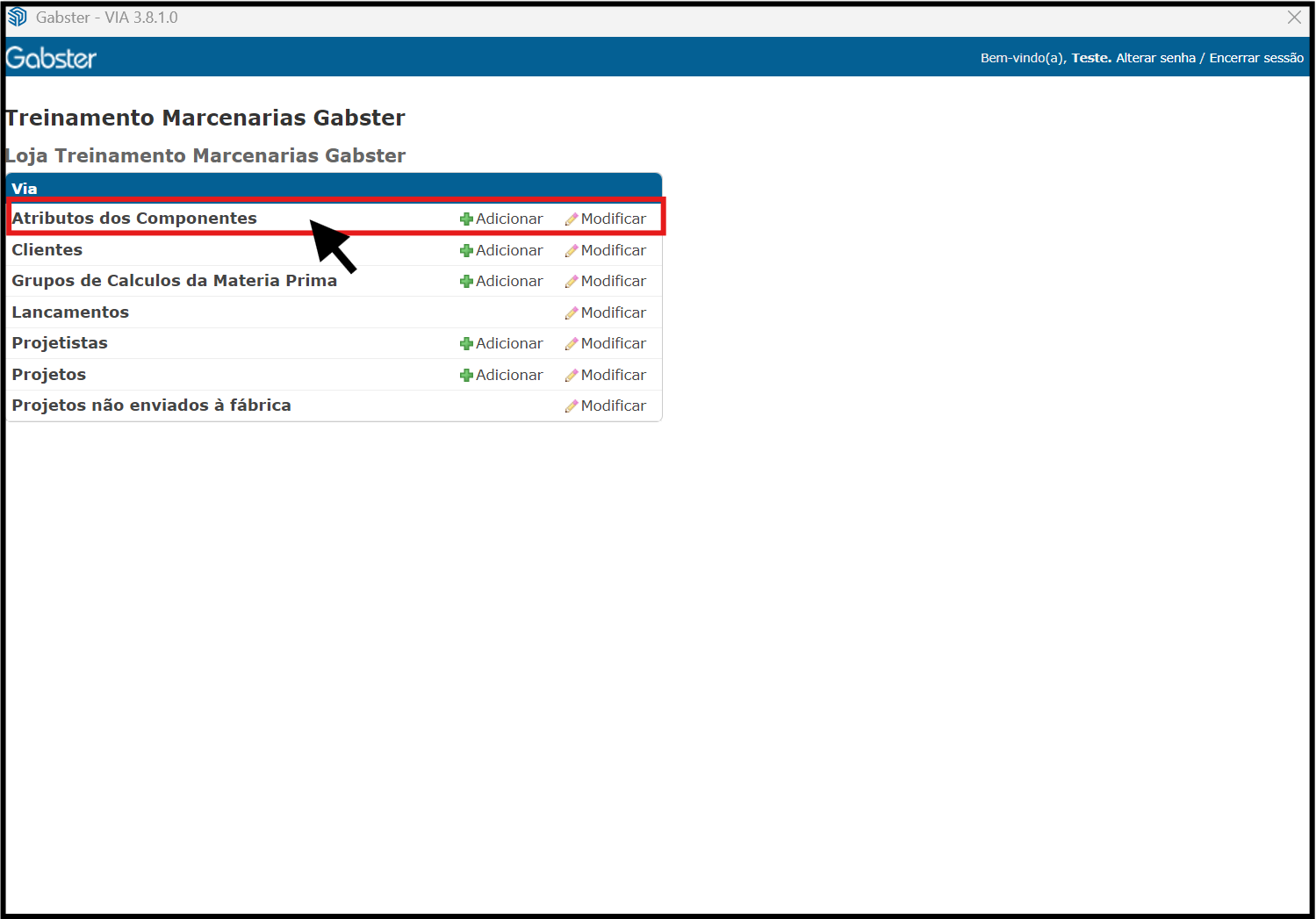The height and width of the screenshot is (919, 1316).
Task: Click Adicionar text in the Clientes row
Action: [x=509, y=250]
